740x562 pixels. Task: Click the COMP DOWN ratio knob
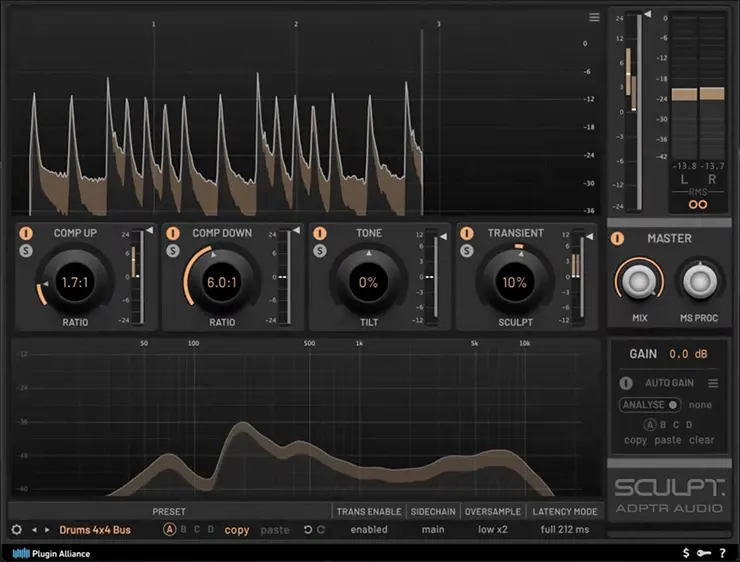point(222,282)
